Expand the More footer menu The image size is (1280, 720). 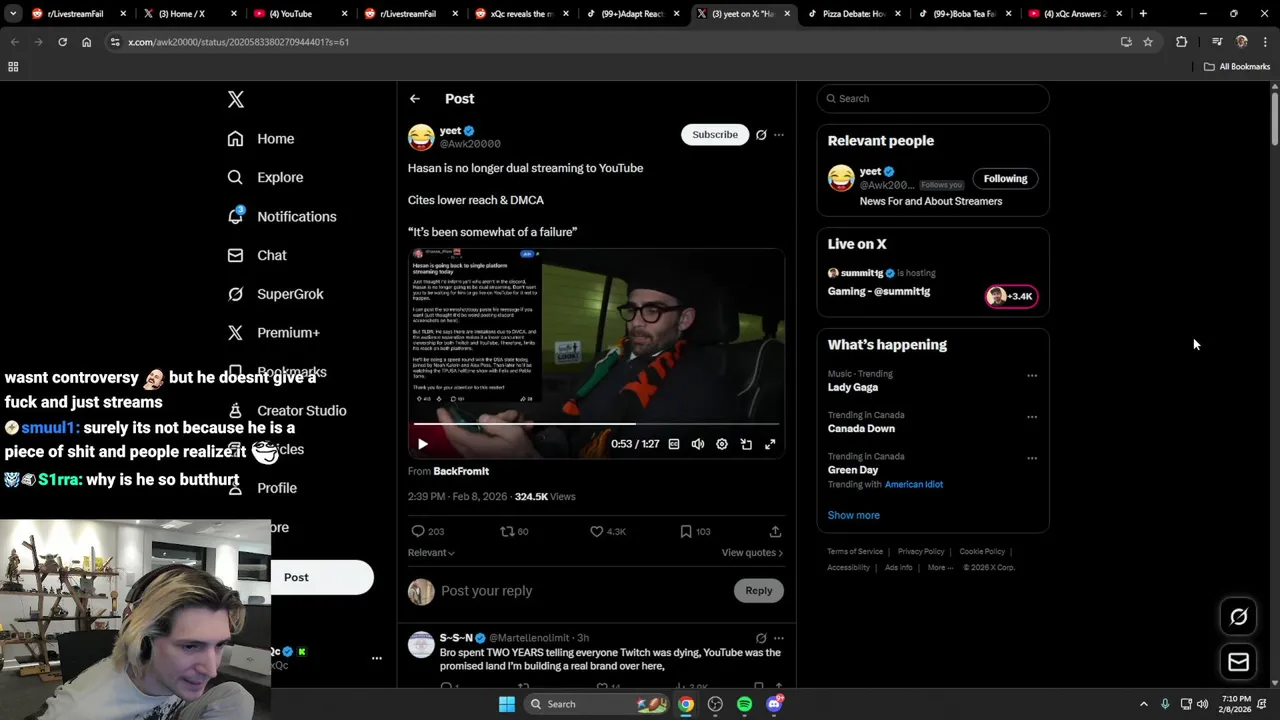click(940, 567)
